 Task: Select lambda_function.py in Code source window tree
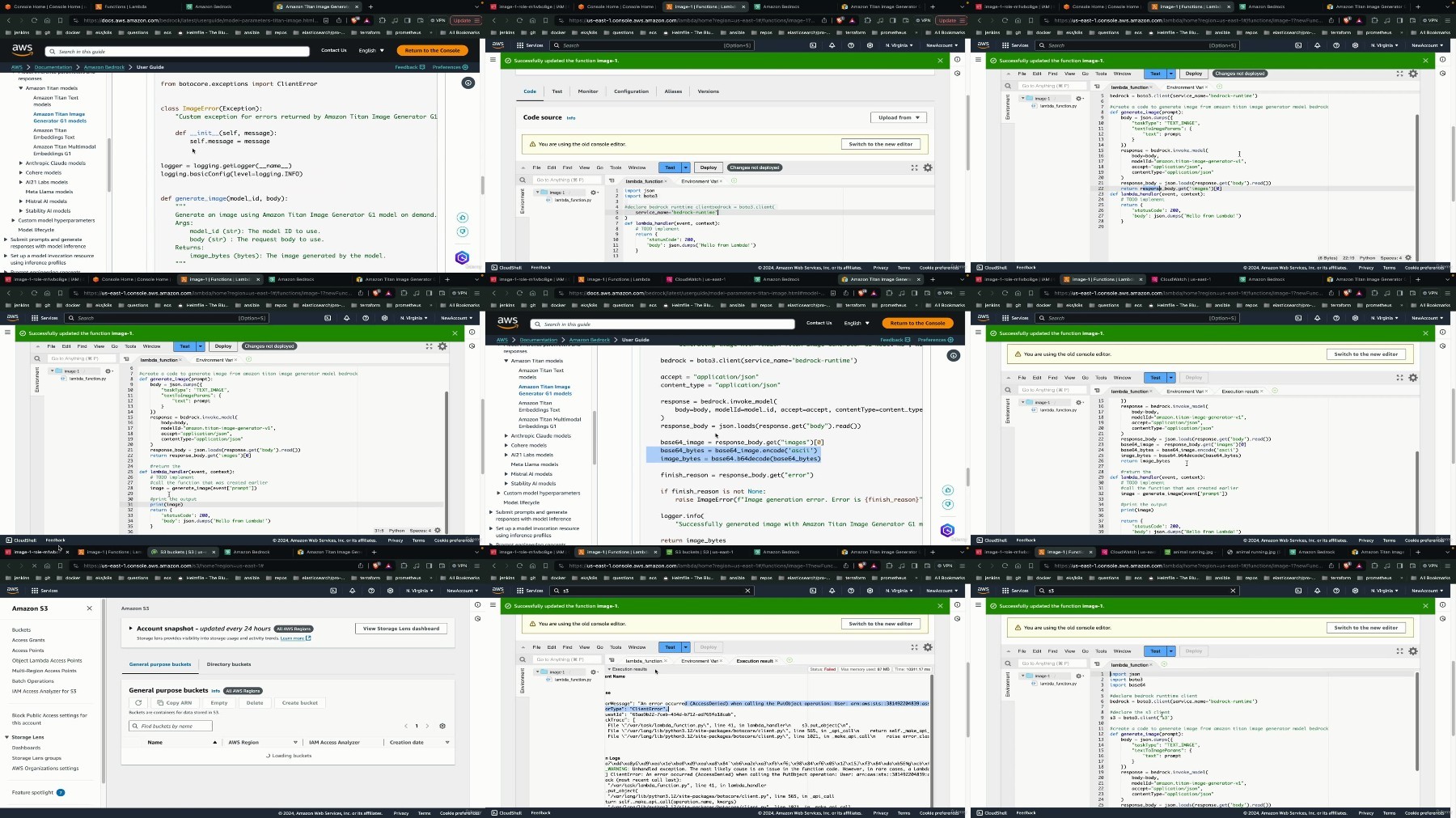(x=573, y=200)
